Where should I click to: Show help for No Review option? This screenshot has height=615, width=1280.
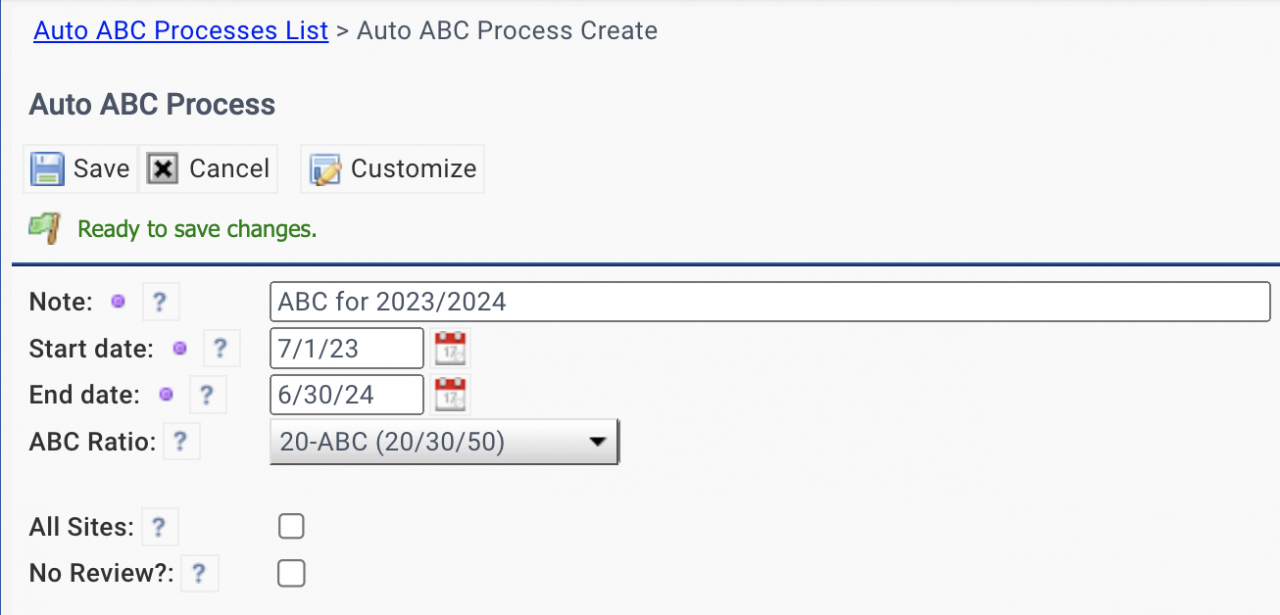pyautogui.click(x=199, y=574)
